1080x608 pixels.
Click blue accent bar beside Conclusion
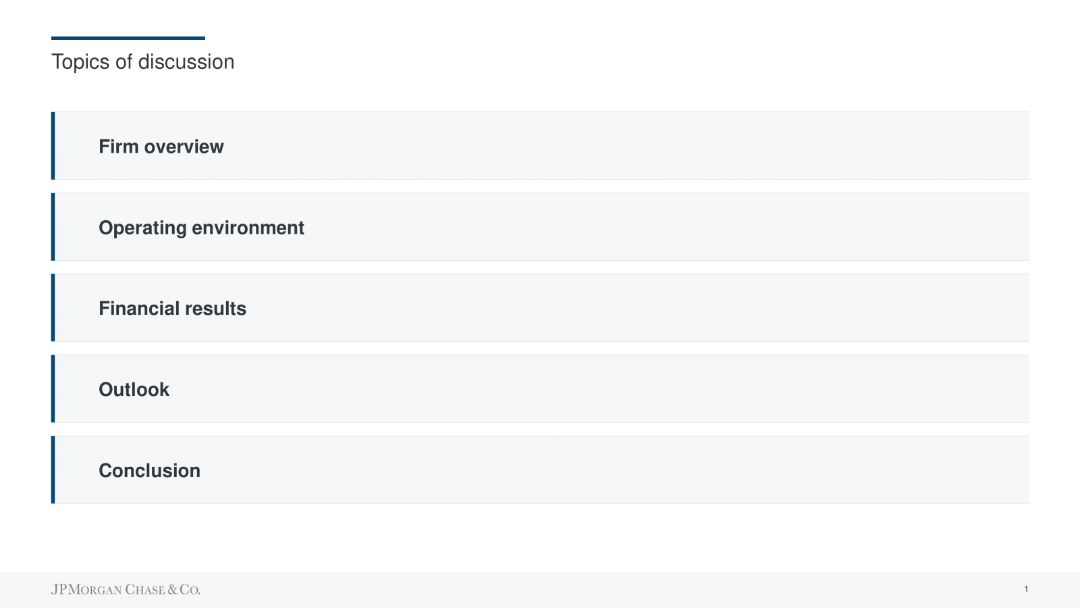pyautogui.click(x=53, y=470)
